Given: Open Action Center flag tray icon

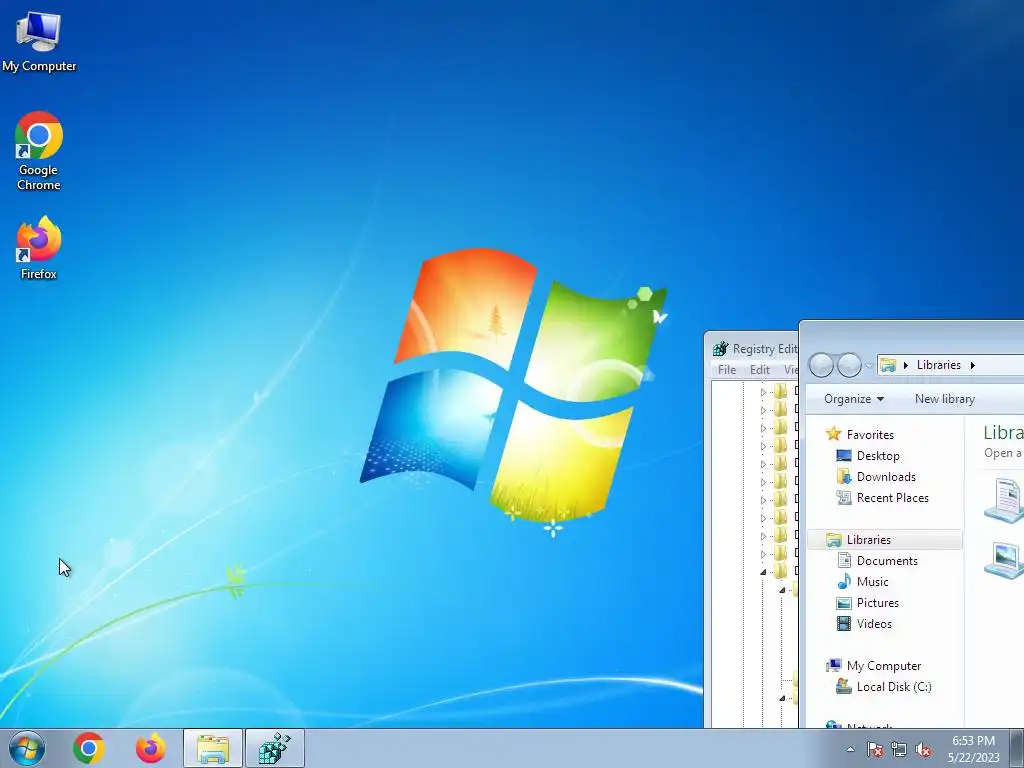Looking at the screenshot, I should click(874, 750).
